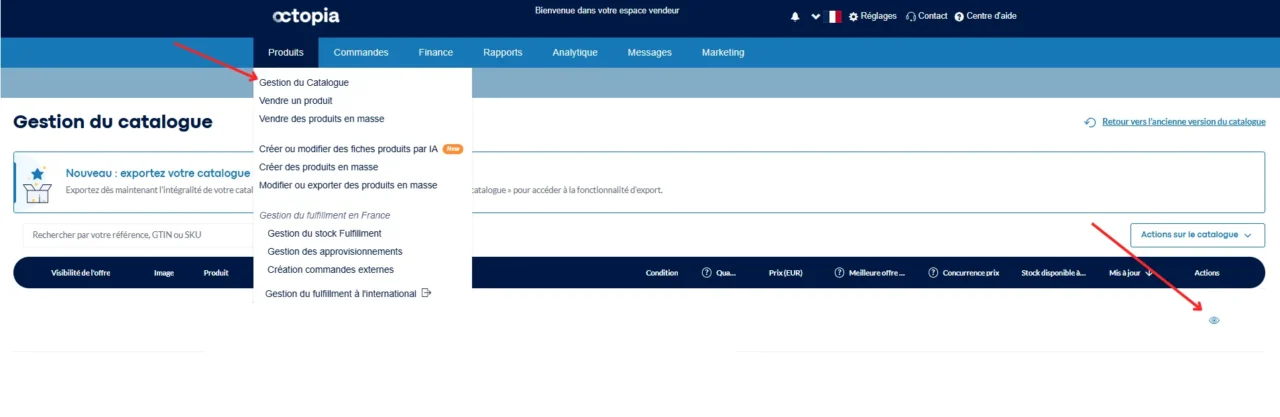Select Gestion du stock Fulfillment entry
The height and width of the screenshot is (417, 1280).
(324, 233)
